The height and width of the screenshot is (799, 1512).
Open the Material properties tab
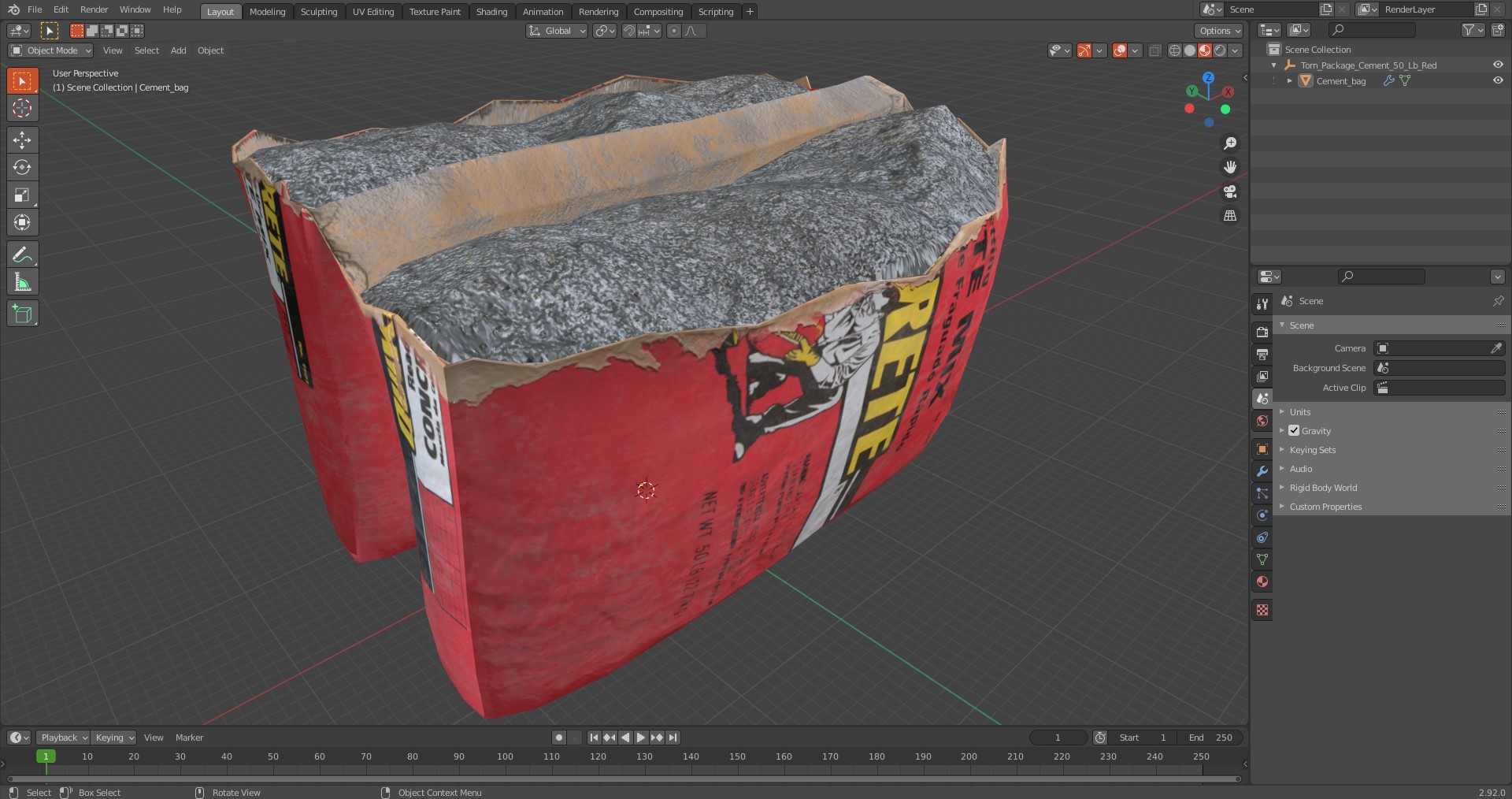point(1262,582)
